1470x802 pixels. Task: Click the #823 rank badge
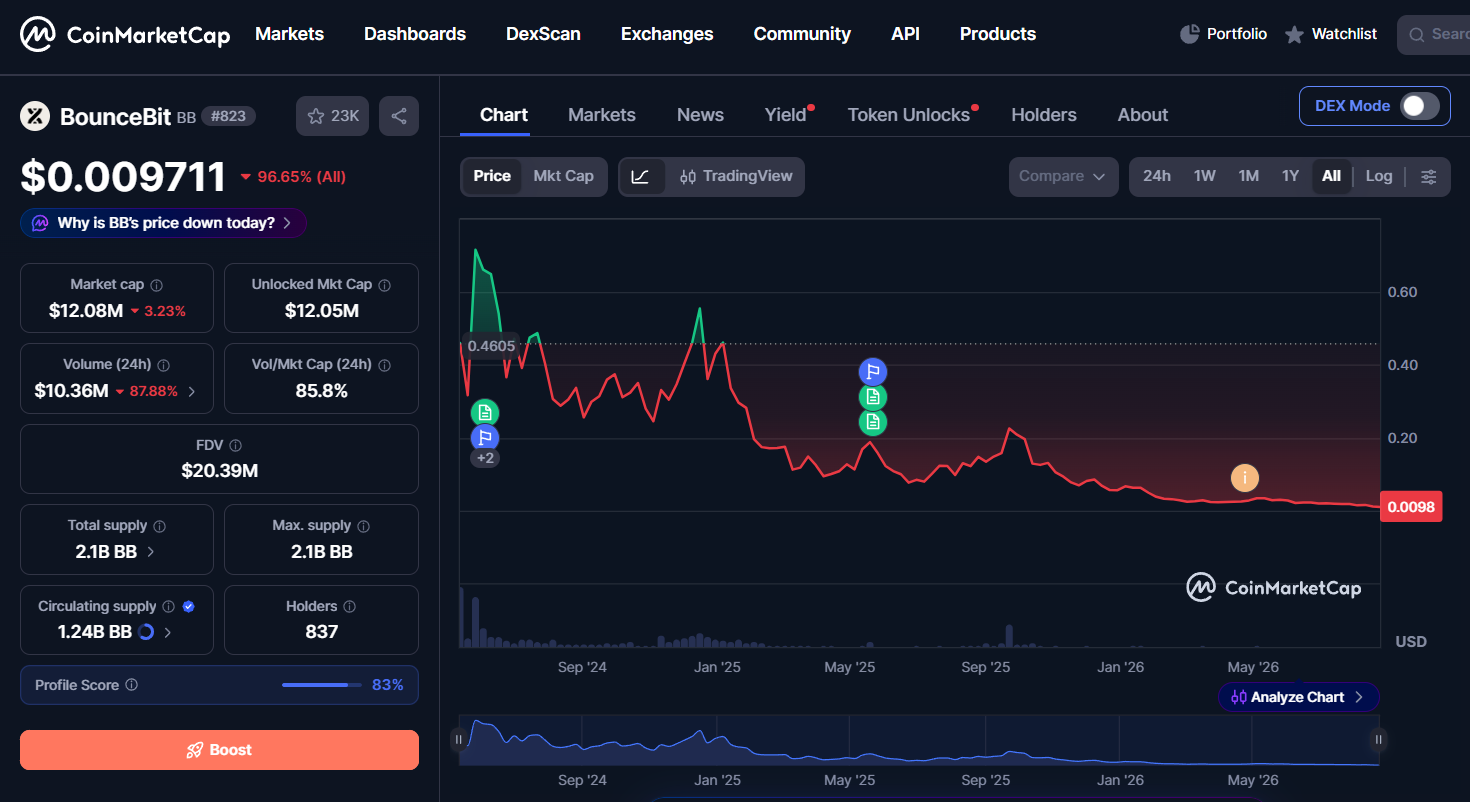pyautogui.click(x=229, y=116)
